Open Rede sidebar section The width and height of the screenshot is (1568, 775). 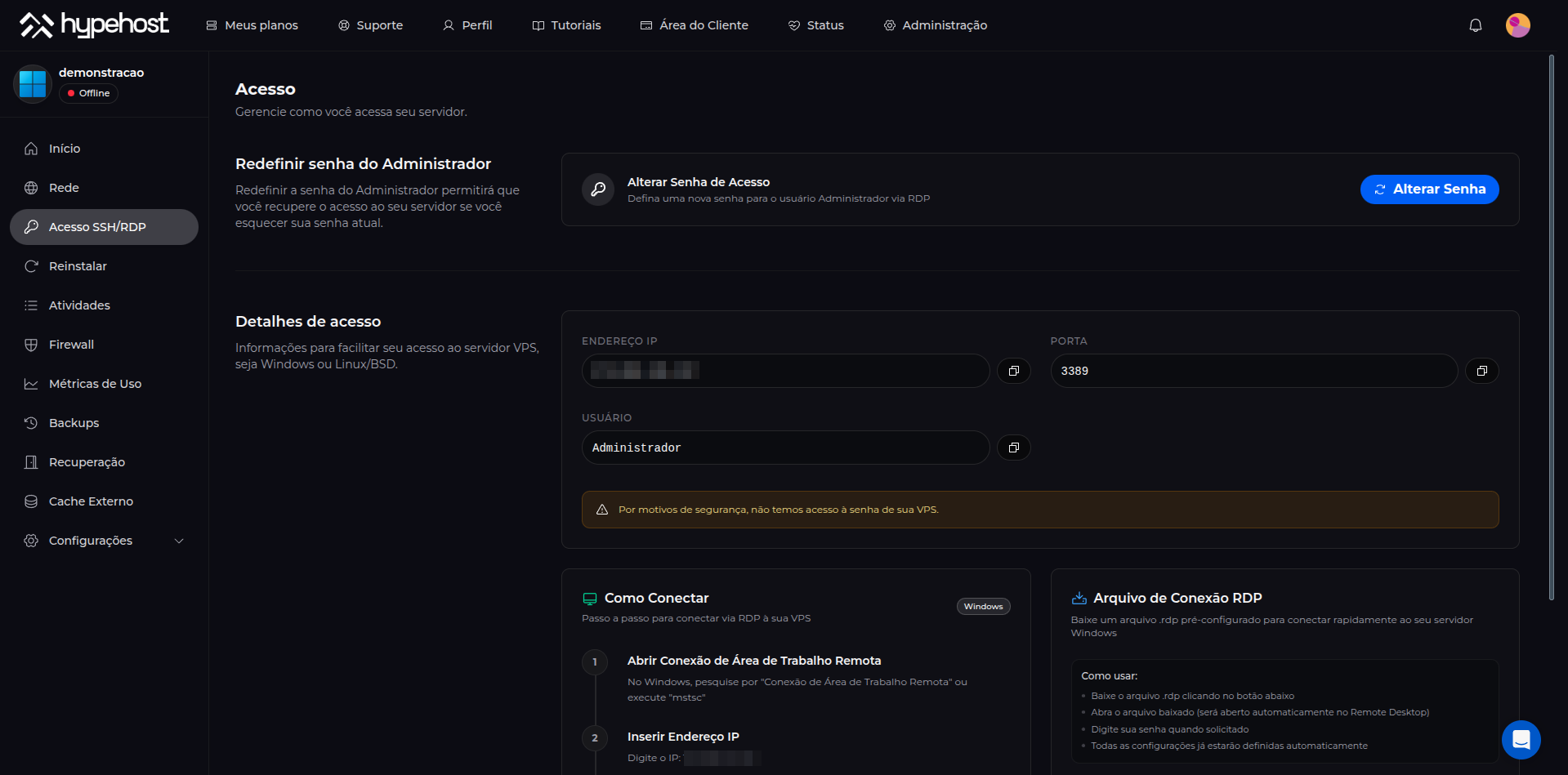(104, 188)
